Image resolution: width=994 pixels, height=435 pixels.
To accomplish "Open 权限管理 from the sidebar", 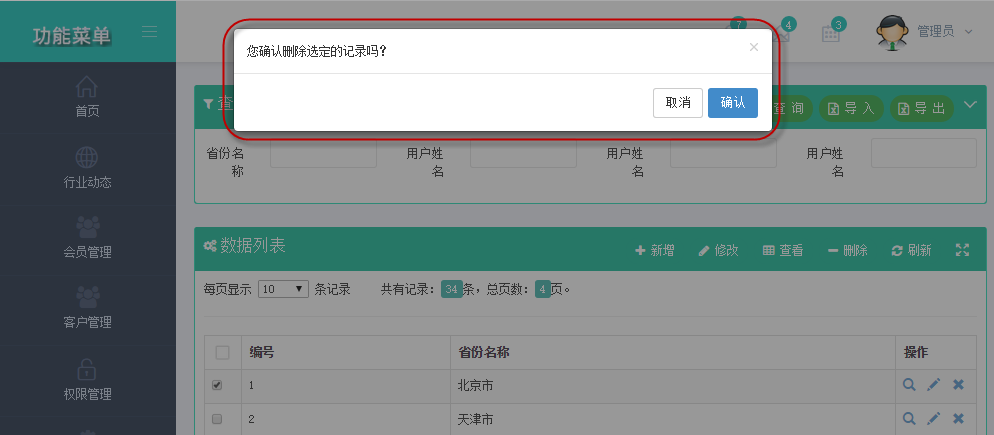I will (x=87, y=380).
